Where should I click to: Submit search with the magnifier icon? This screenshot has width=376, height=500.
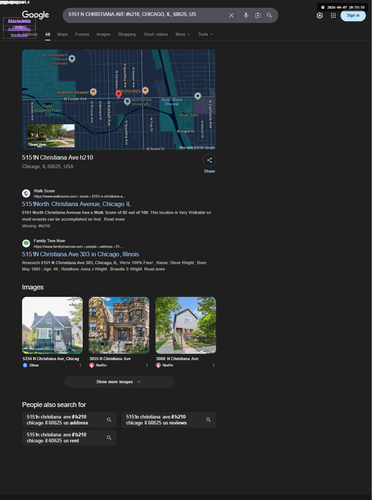pyautogui.click(x=269, y=16)
